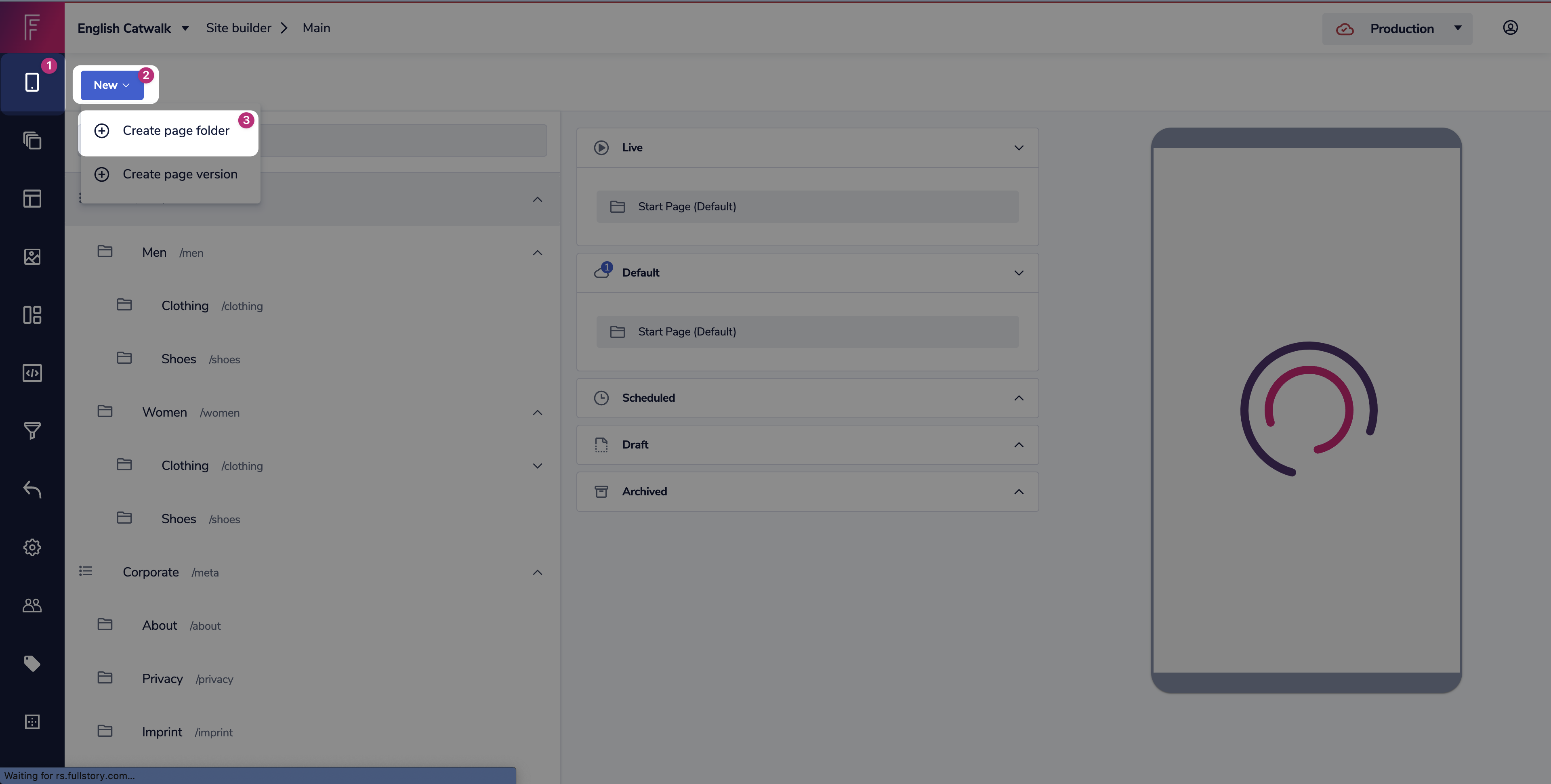Open the settings gear icon in sidebar

32,547
